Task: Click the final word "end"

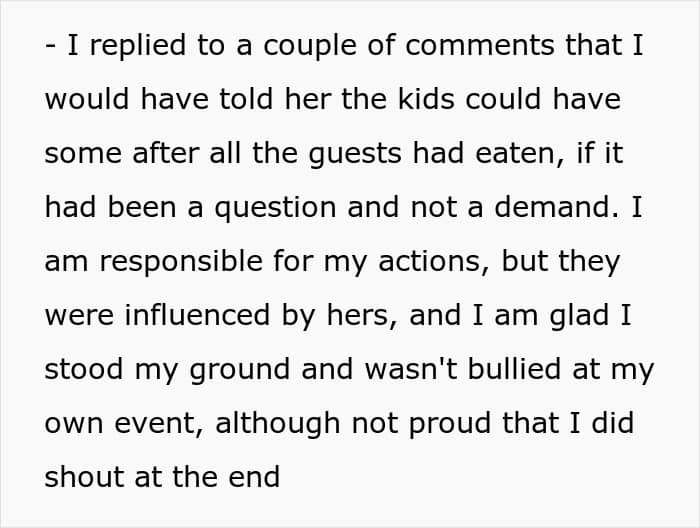Action: click(255, 478)
